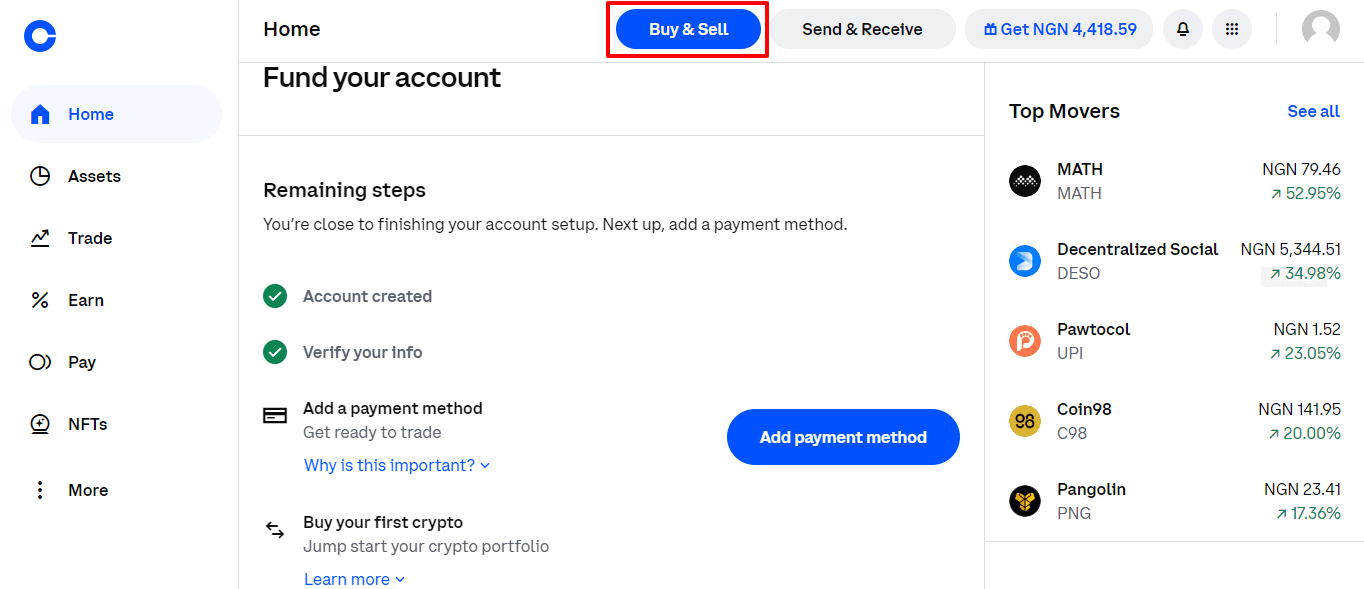
Task: Open the notifications bell
Action: [x=1182, y=29]
